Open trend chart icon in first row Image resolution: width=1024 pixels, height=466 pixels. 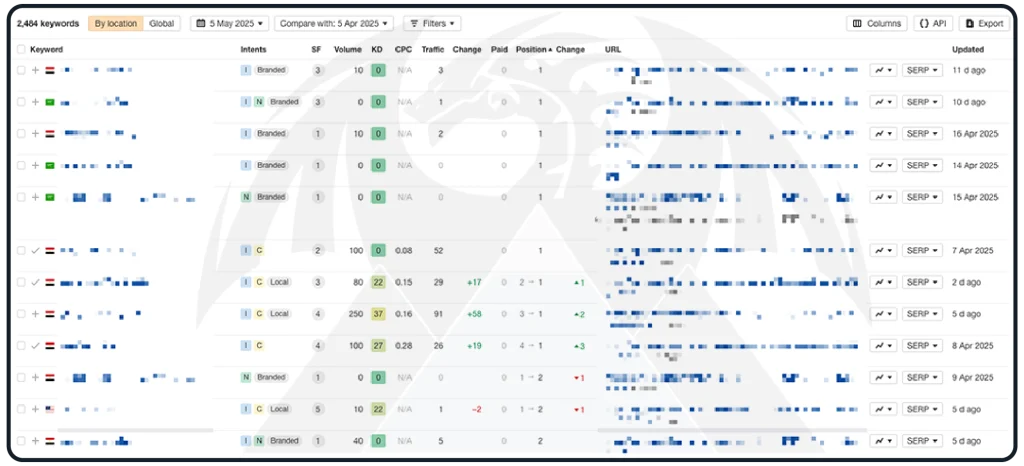click(x=882, y=70)
